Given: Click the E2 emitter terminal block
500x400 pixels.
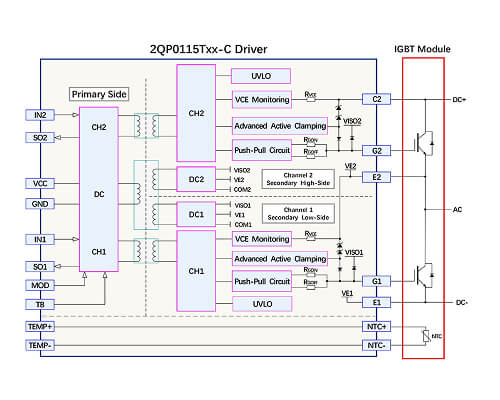Looking at the screenshot, I should [376, 177].
